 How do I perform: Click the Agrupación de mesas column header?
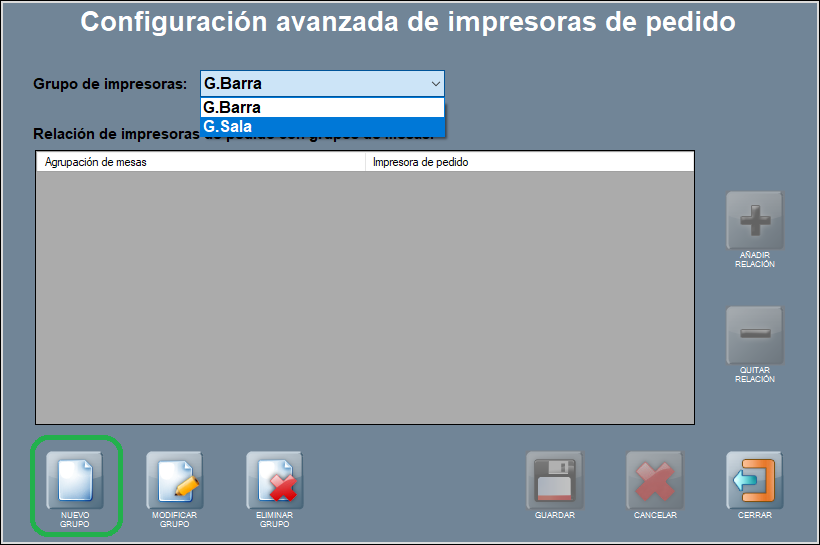200,161
